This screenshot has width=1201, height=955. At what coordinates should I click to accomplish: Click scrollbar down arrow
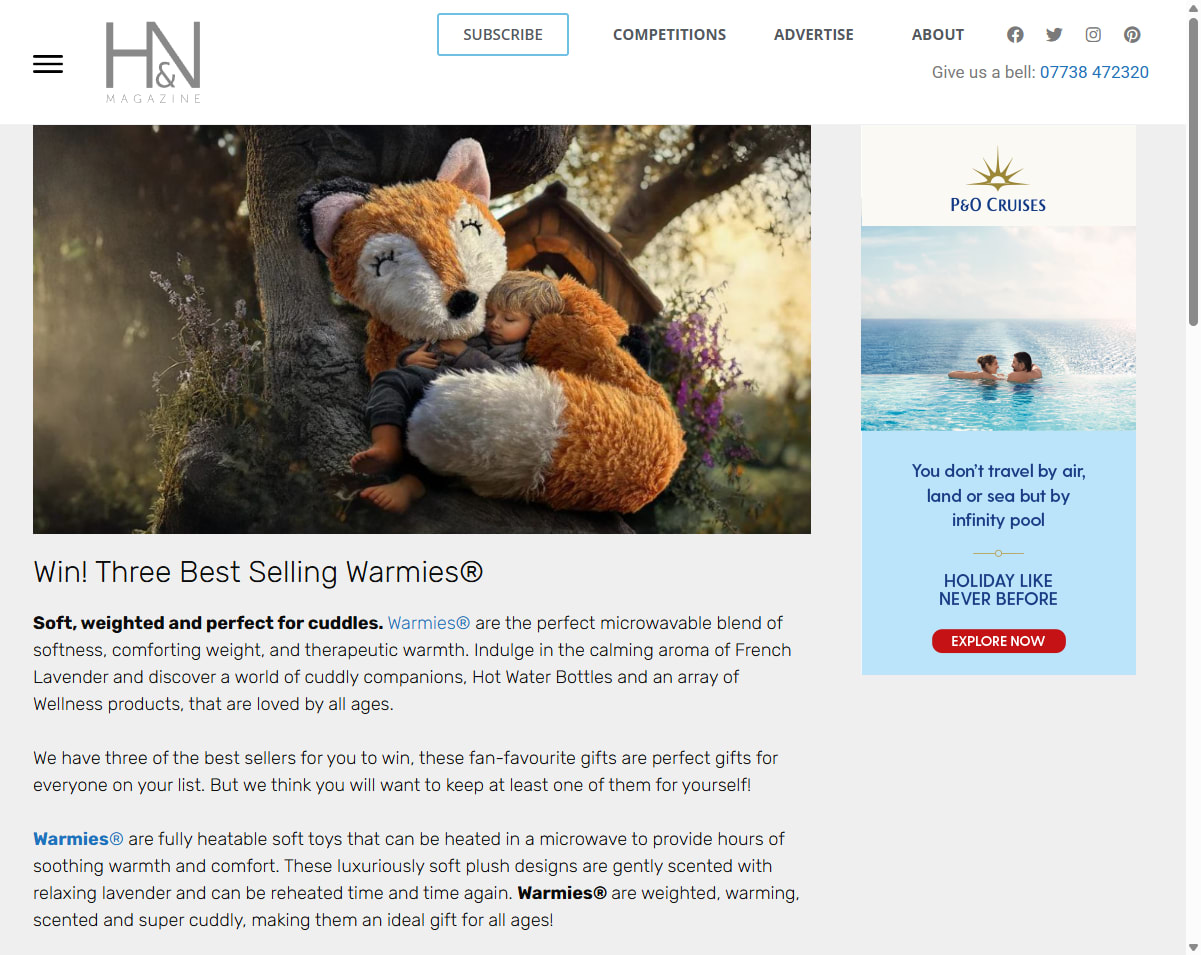[x=1192, y=946]
